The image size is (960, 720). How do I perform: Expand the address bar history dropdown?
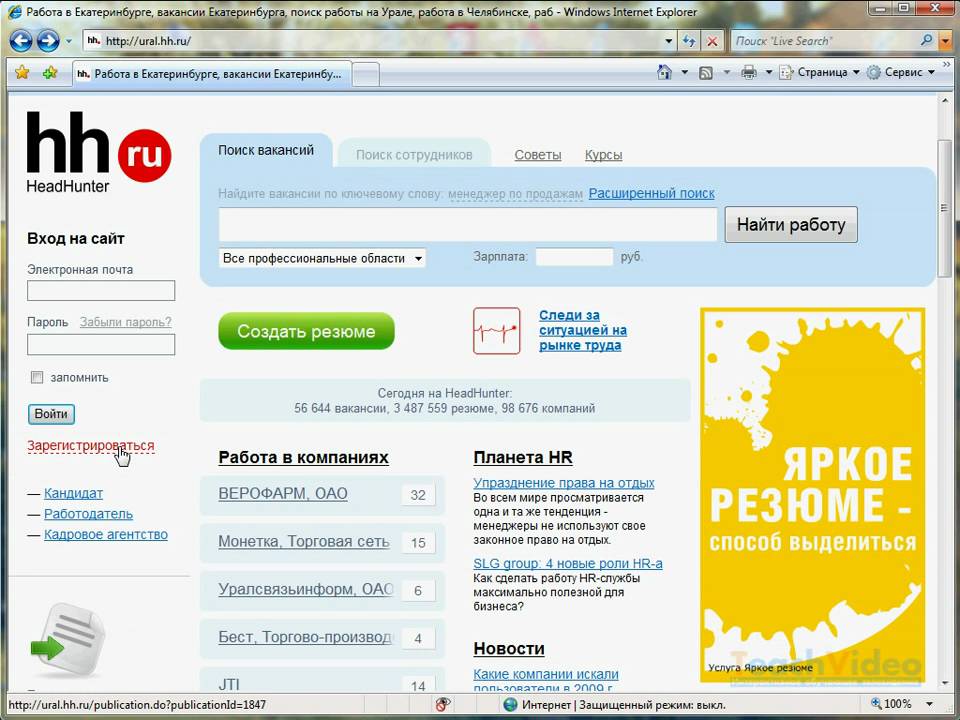(669, 41)
